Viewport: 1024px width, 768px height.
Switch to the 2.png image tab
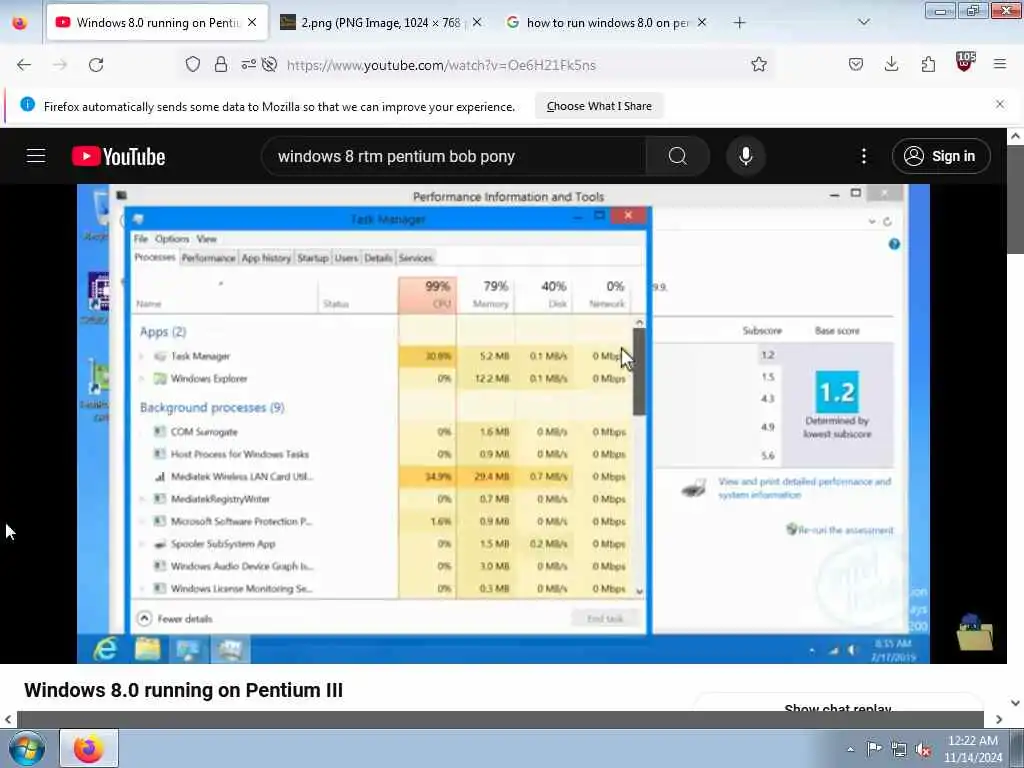point(379,23)
